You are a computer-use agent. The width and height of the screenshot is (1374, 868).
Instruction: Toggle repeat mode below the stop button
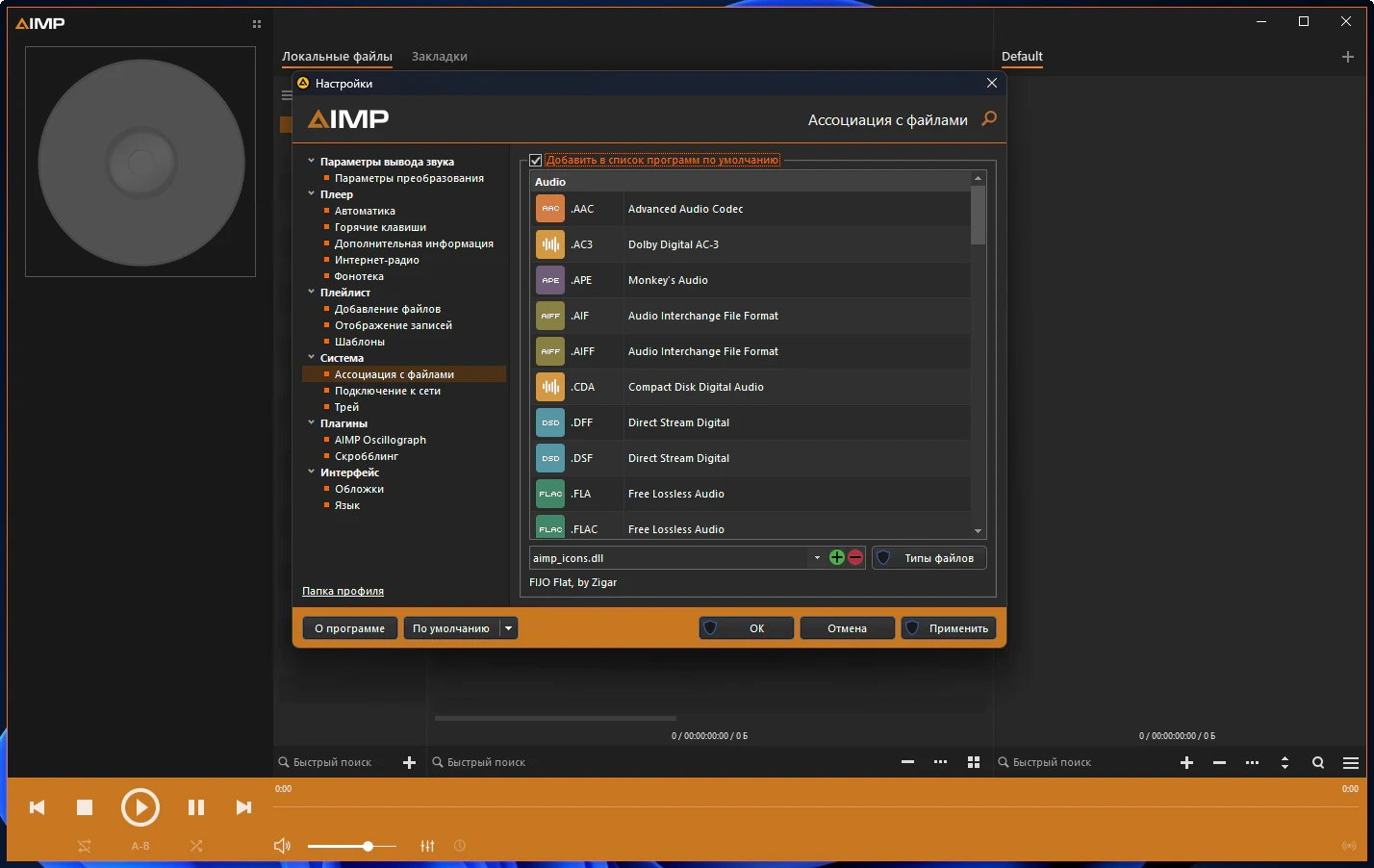85,846
